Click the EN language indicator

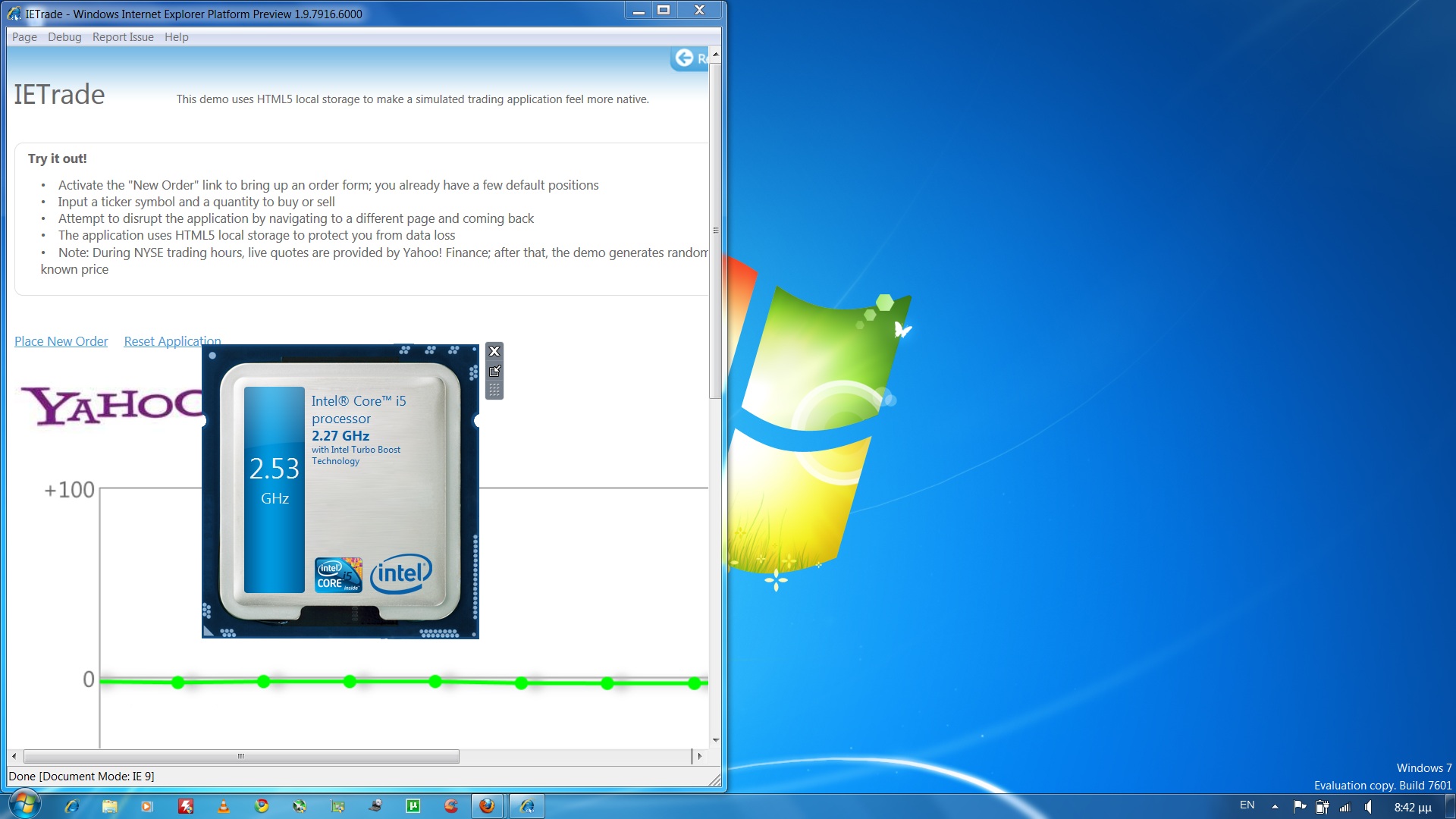click(1247, 805)
